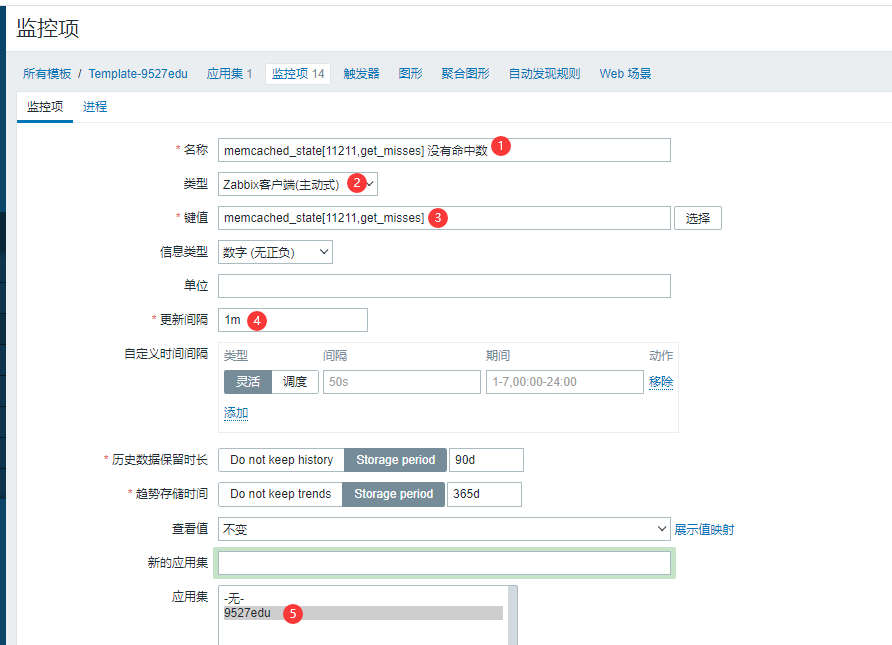Click the 新的应用集 input field
This screenshot has width=892, height=645.
(x=444, y=563)
